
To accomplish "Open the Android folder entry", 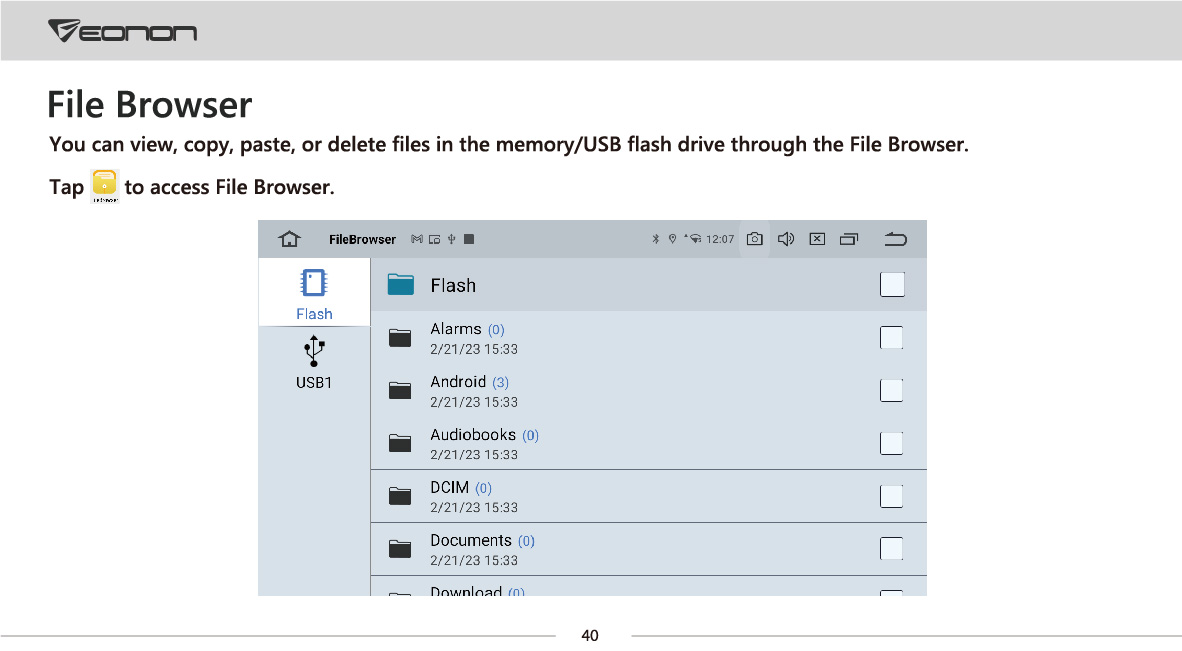I will point(458,382).
